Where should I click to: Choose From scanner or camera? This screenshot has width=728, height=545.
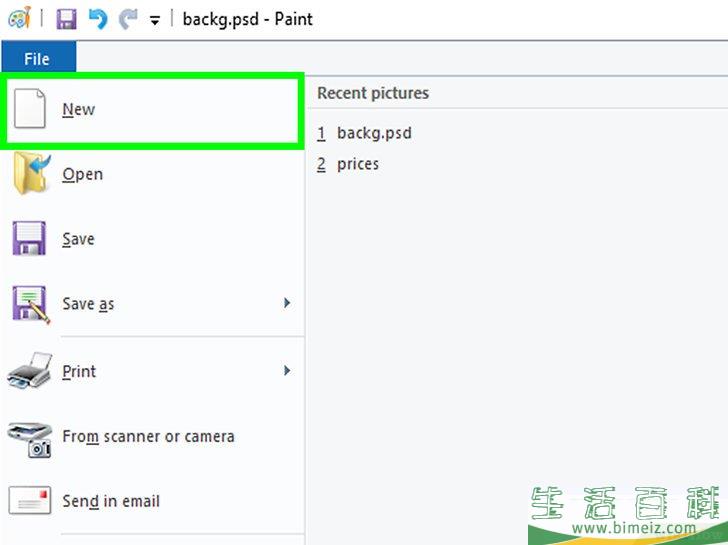(x=152, y=436)
